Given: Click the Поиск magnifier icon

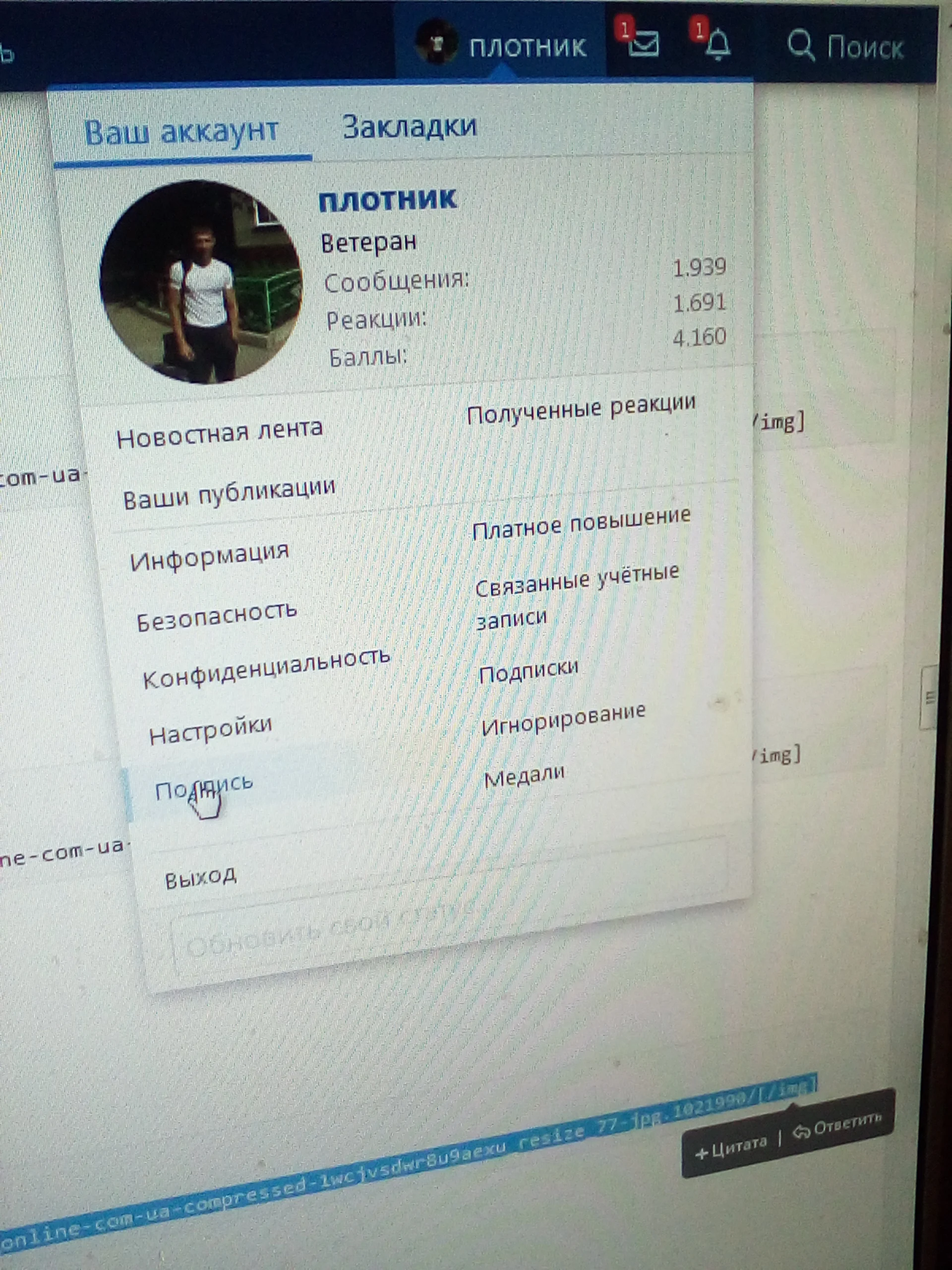Looking at the screenshot, I should (x=801, y=45).
